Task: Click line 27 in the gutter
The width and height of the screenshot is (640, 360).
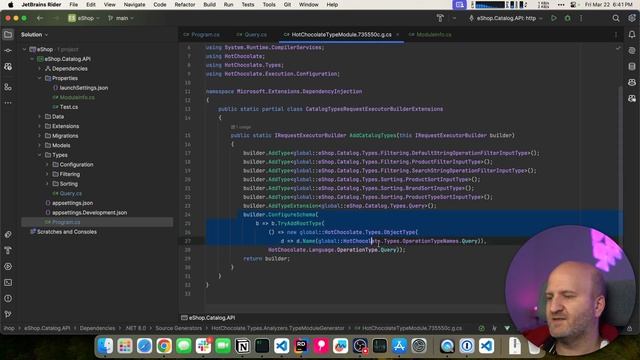Action: (187, 241)
